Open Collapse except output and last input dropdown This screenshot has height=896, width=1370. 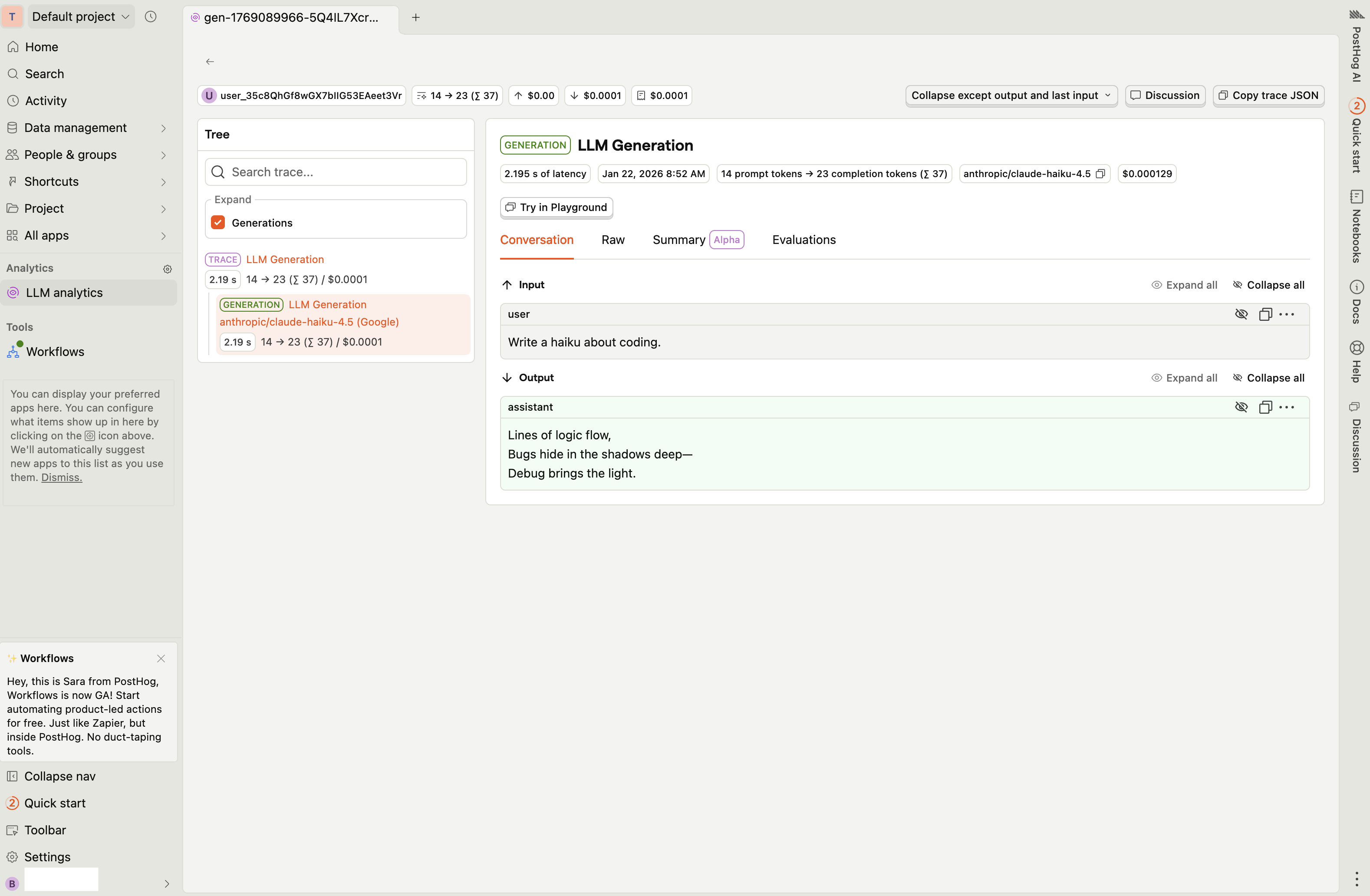pyautogui.click(x=1011, y=96)
